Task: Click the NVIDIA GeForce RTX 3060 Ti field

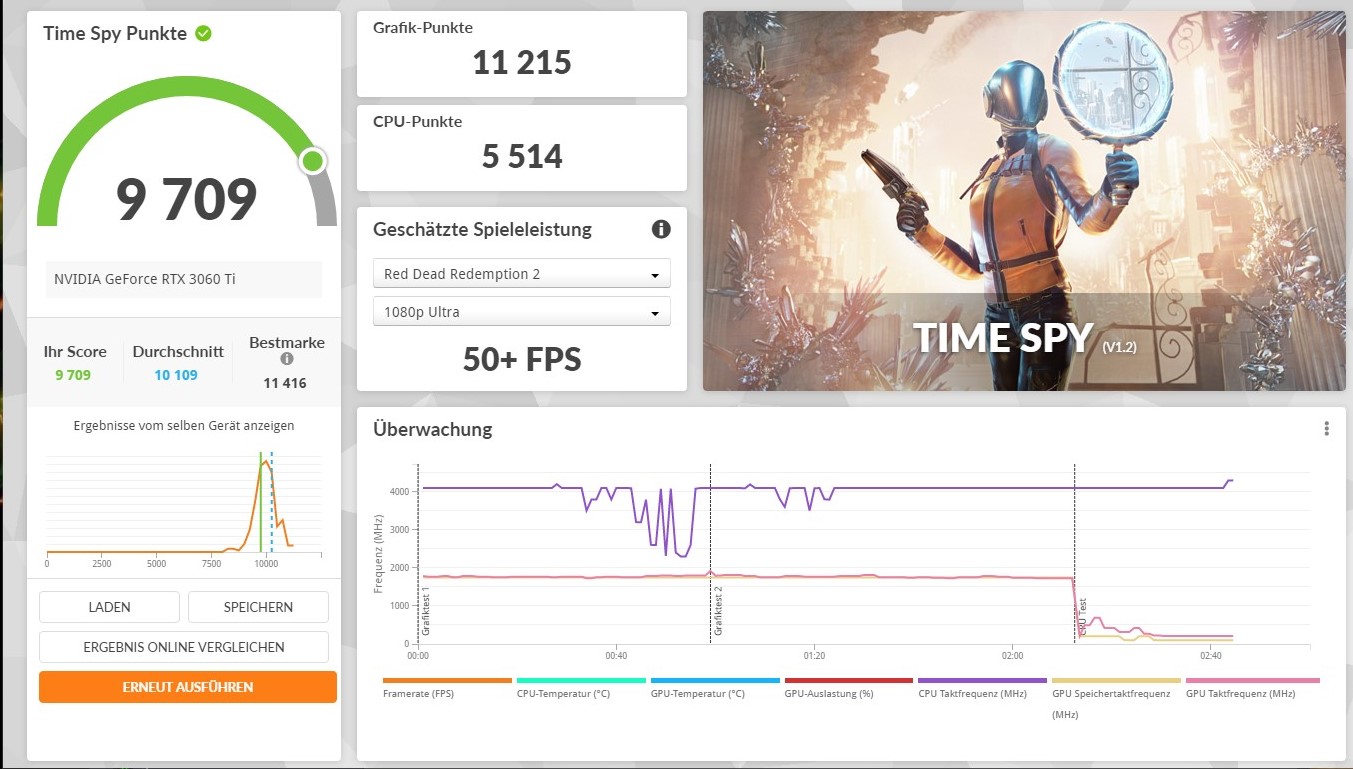Action: click(184, 279)
